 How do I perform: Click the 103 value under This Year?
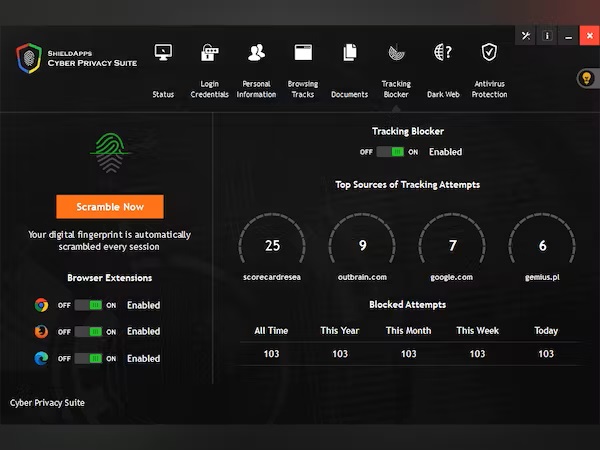tap(340, 354)
